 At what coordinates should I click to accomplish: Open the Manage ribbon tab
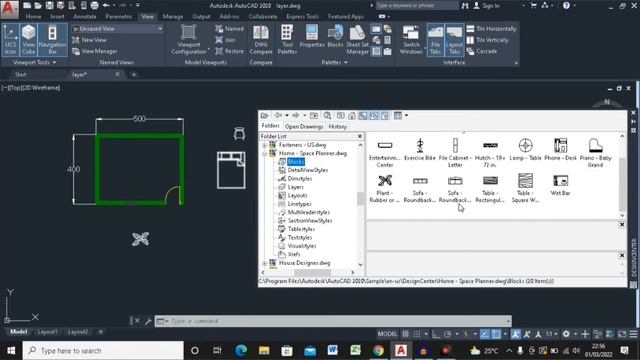173,17
